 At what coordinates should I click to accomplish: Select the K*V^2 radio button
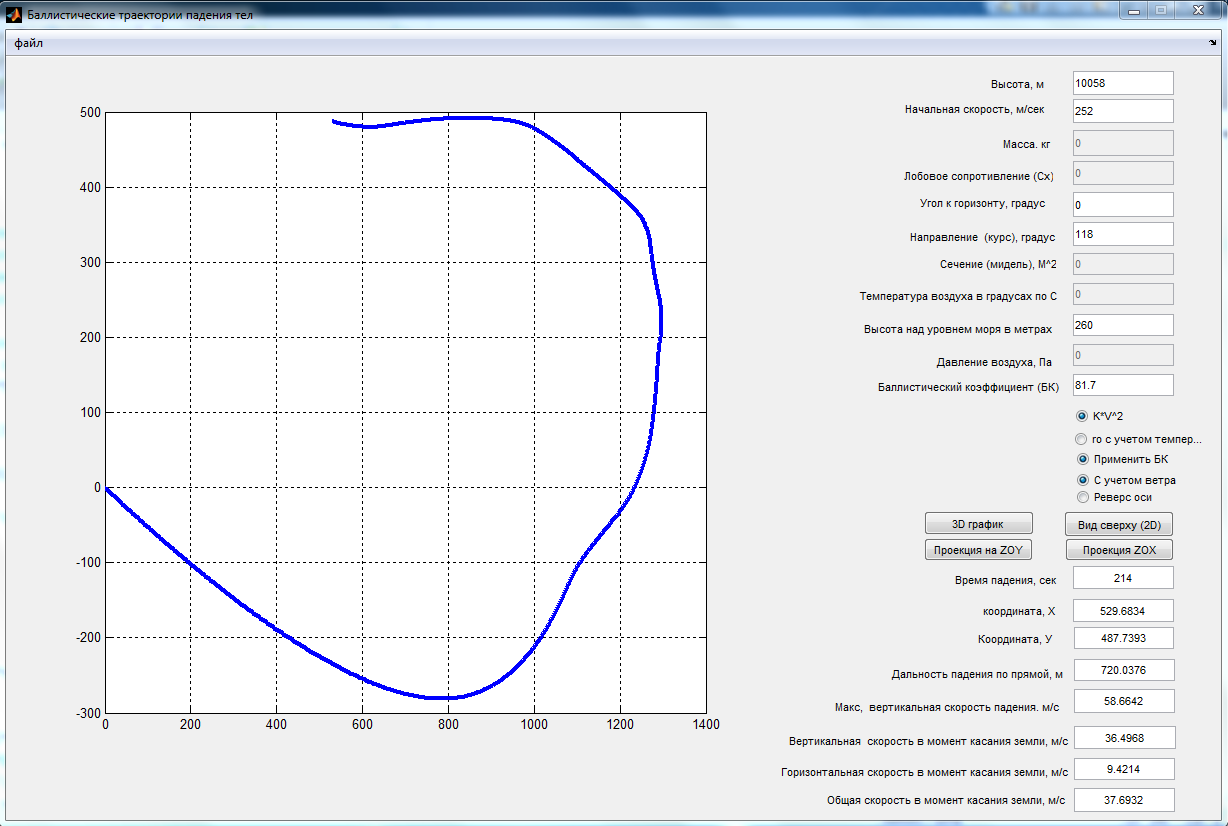pyautogui.click(x=1081, y=416)
